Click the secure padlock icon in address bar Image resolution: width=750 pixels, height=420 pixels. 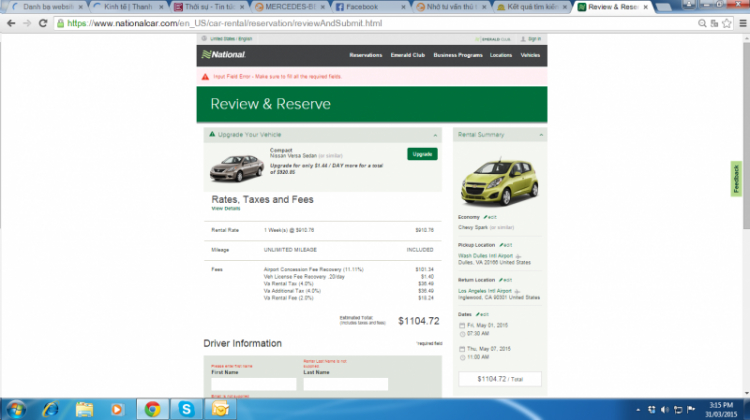tap(60, 23)
